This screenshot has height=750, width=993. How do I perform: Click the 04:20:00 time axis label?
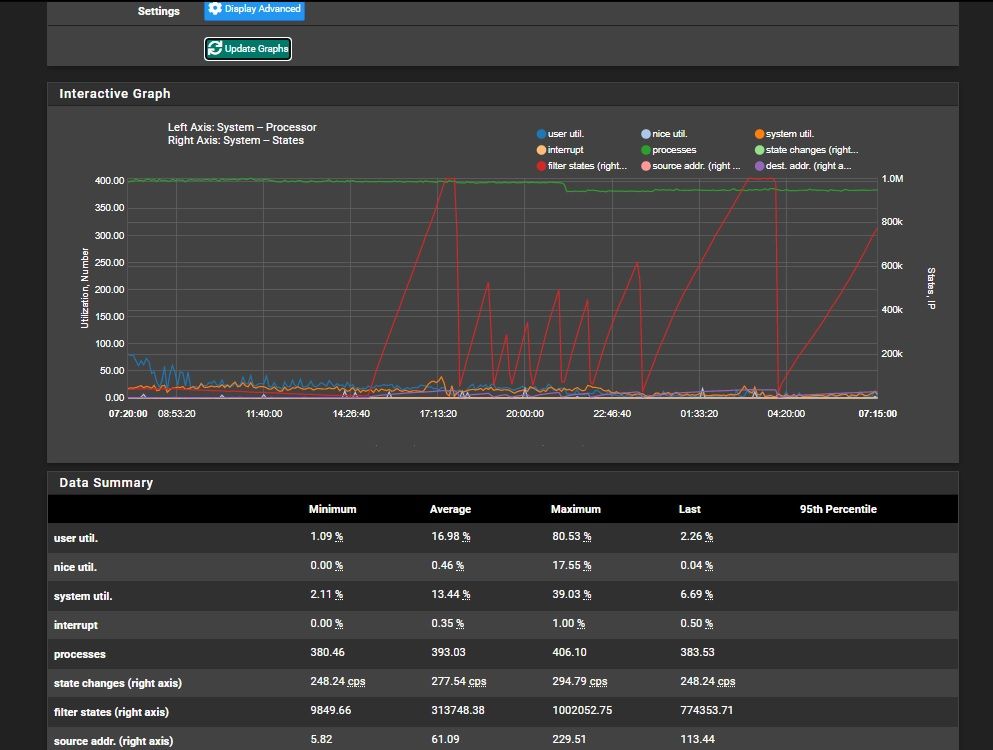[x=786, y=414]
